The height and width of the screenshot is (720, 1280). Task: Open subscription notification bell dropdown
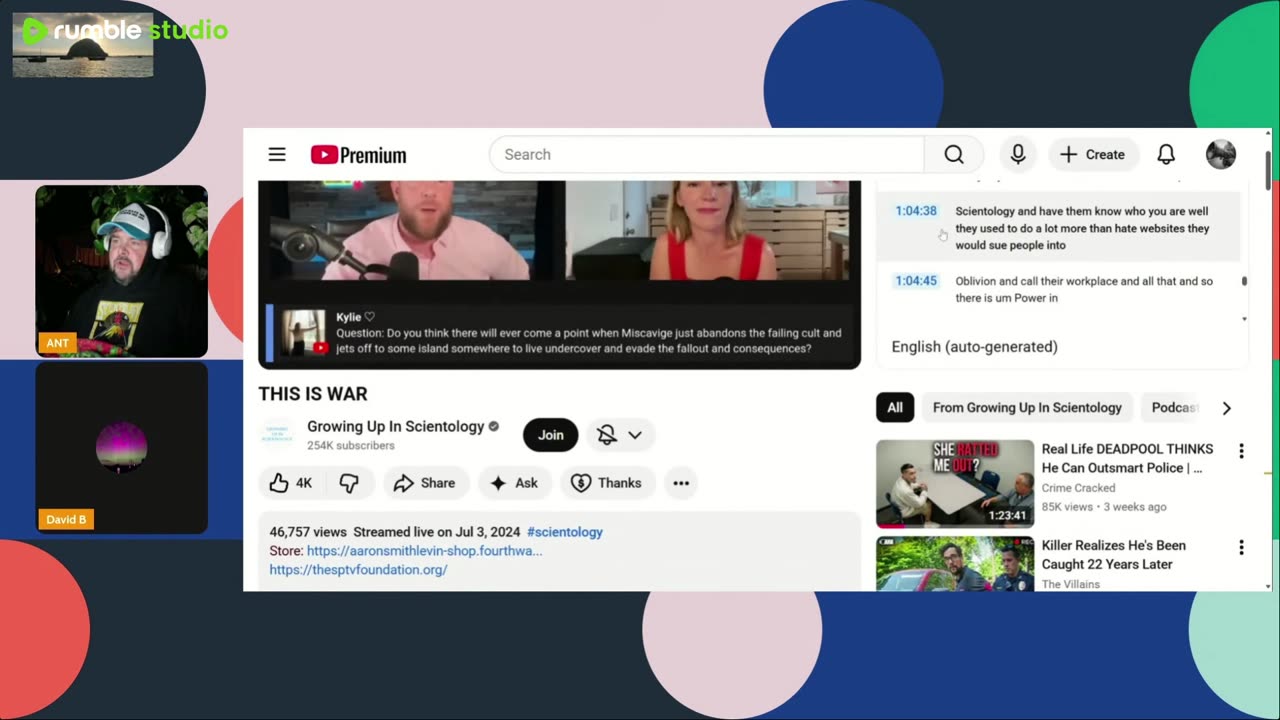coord(620,435)
